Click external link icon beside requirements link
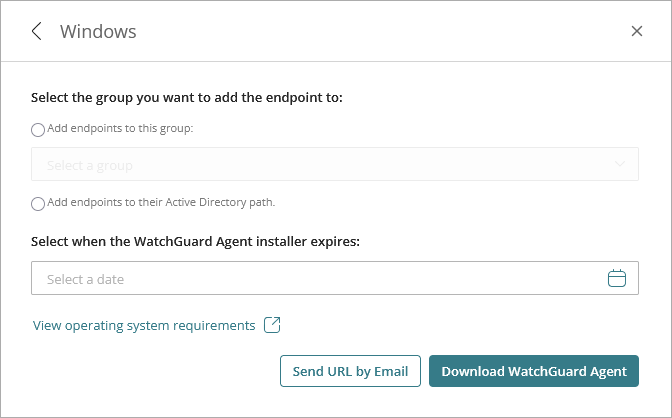Image resolution: width=672 pixels, height=418 pixels. pyautogui.click(x=272, y=325)
